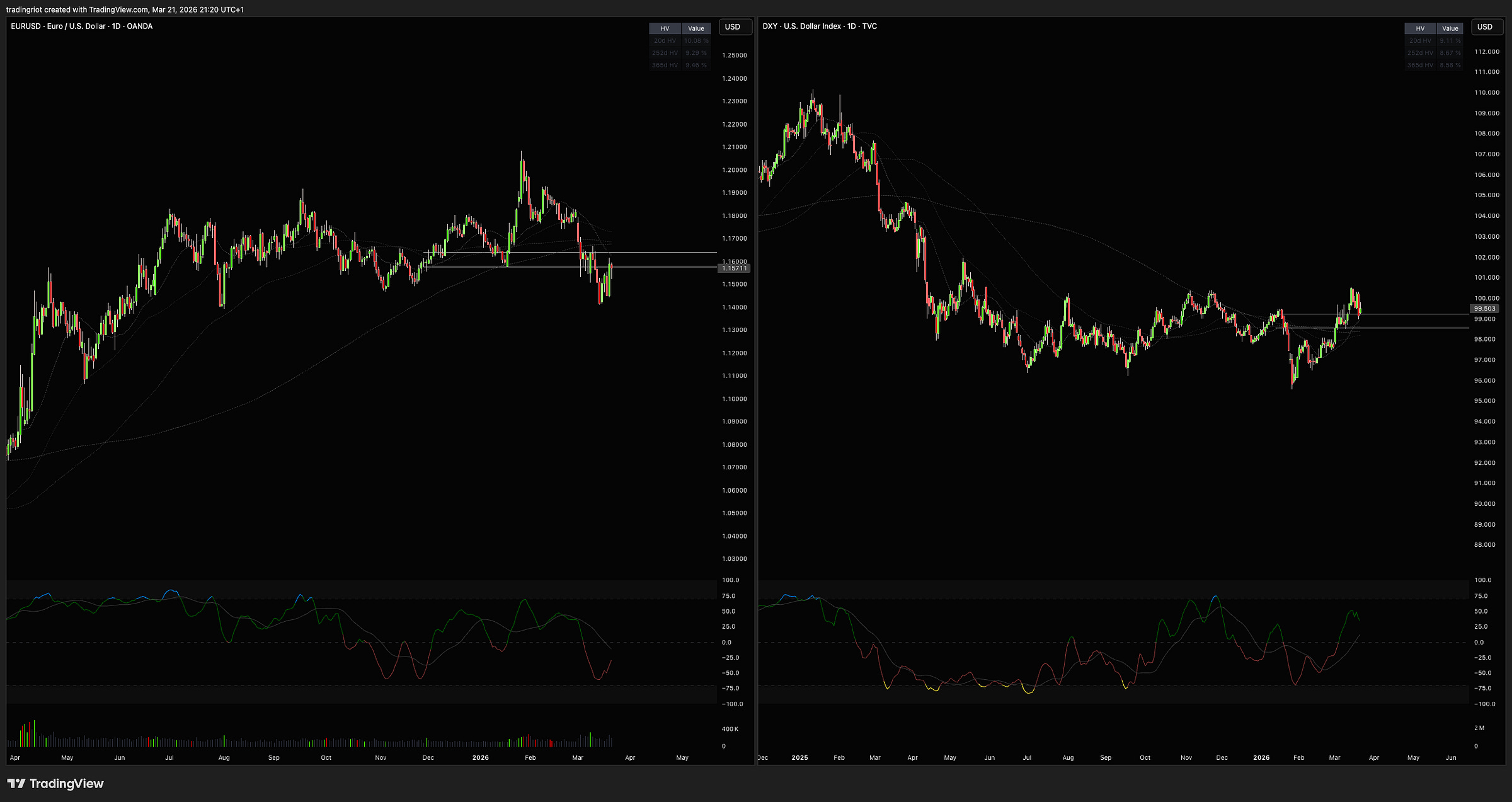
Task: Click the 1.20000 level on EURUSD price scale
Action: click(x=734, y=170)
